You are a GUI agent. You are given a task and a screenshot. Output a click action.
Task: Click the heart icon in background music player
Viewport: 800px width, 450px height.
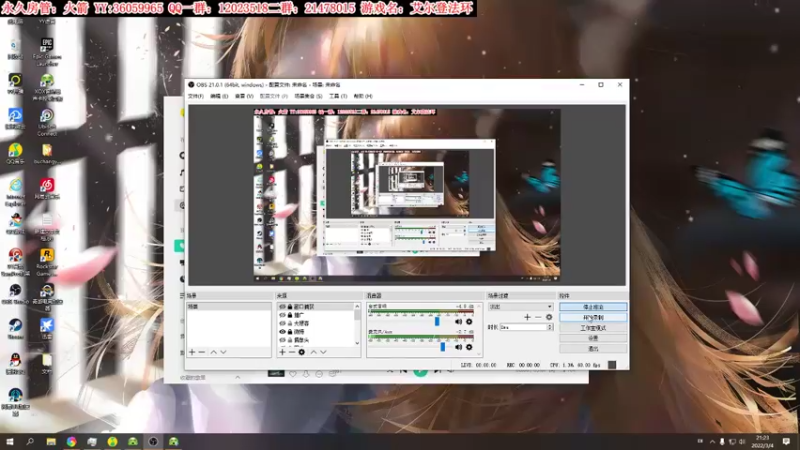293,374
